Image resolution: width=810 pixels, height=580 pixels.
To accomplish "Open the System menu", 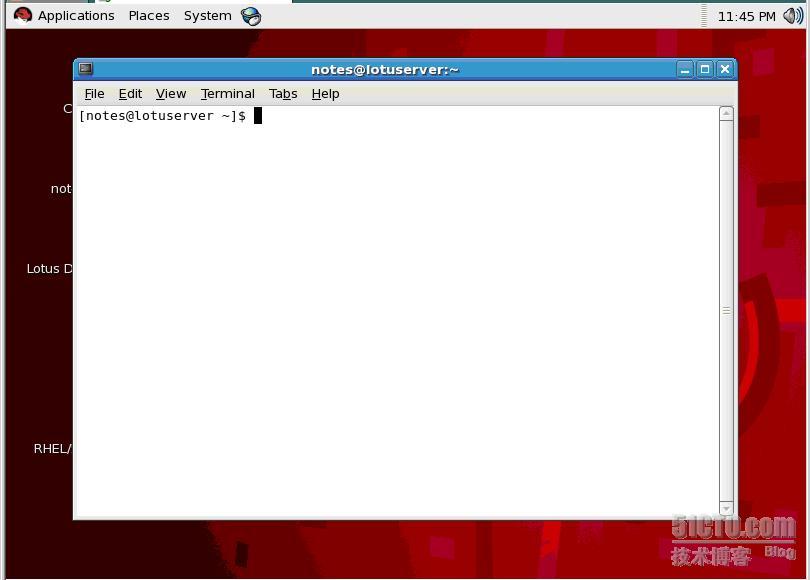I will (x=208, y=16).
